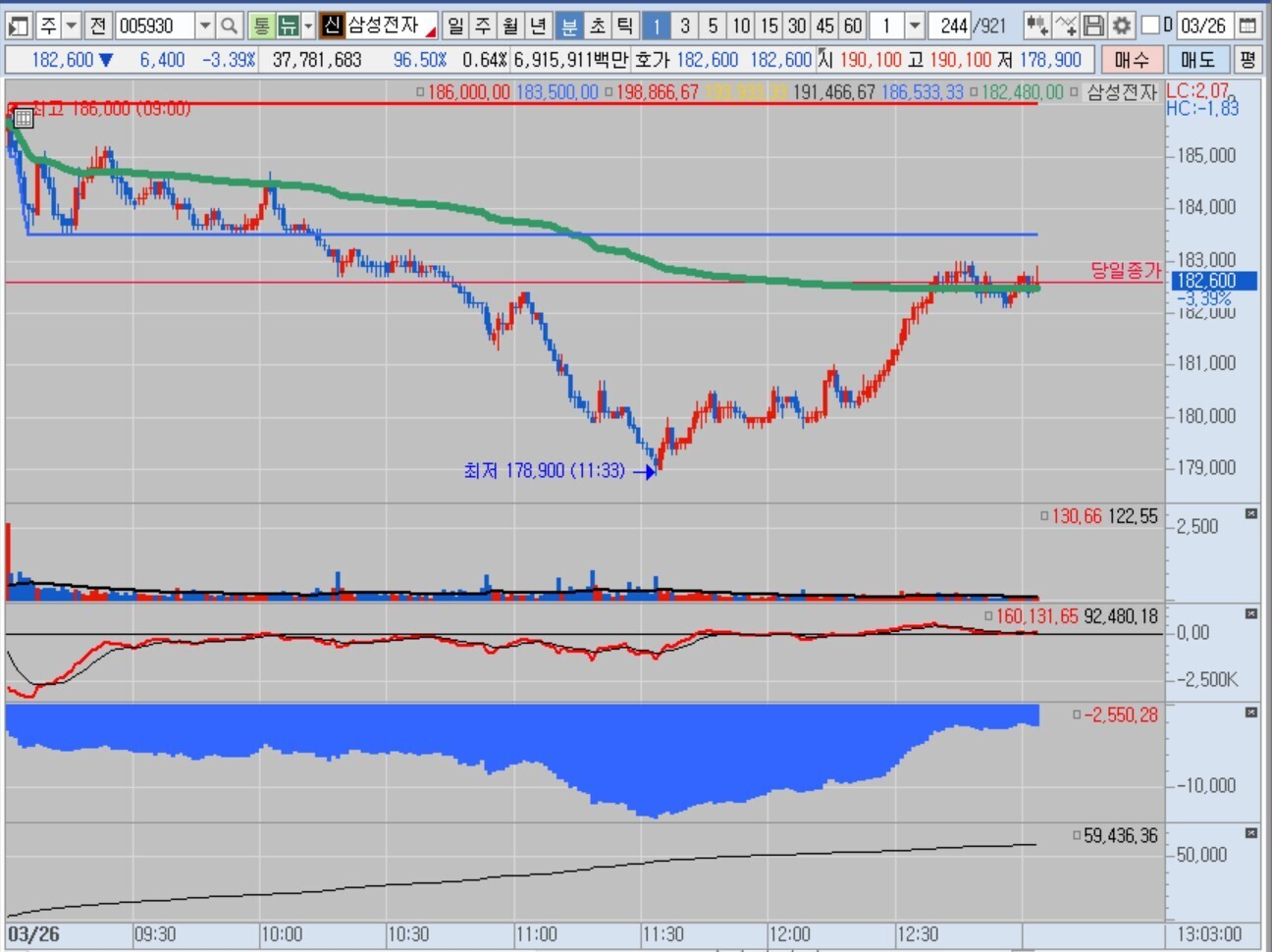This screenshot has height=952, width=1272.
Task: Switch to daily 일 chart period
Action: (455, 26)
